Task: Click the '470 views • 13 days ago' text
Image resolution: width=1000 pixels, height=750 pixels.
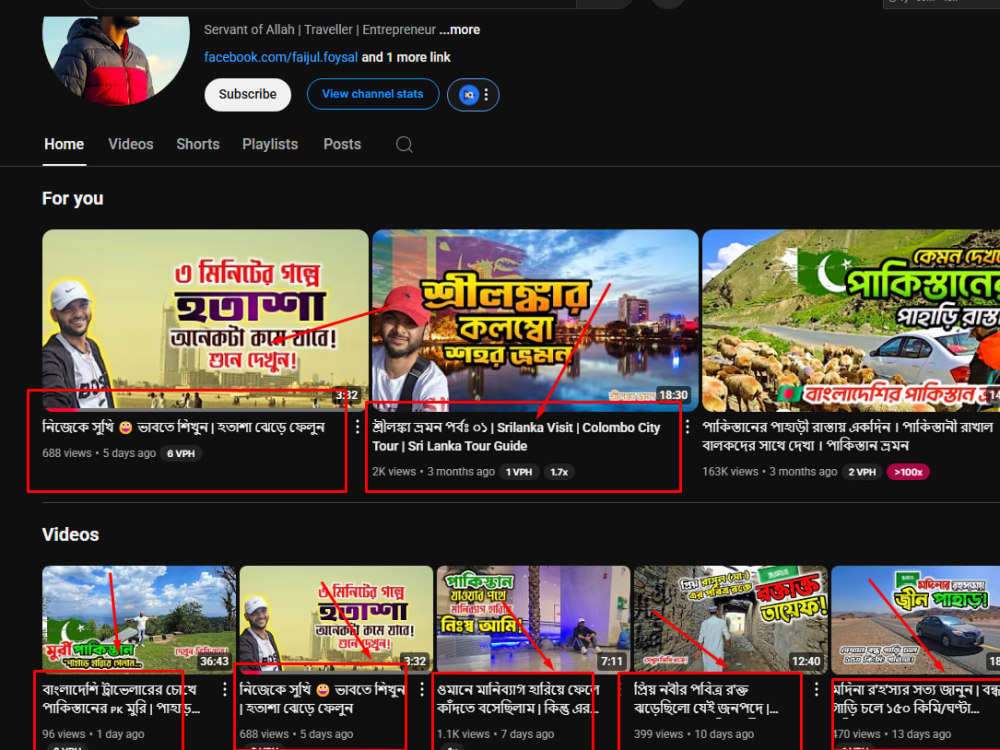Action: [x=892, y=734]
